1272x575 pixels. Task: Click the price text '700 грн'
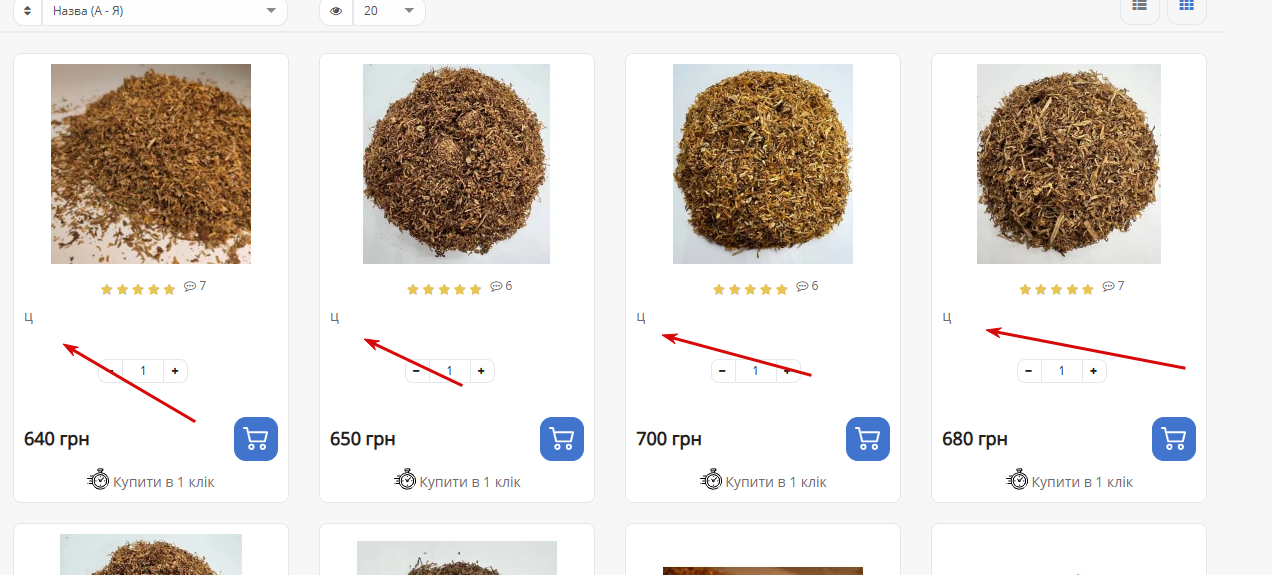click(x=669, y=439)
